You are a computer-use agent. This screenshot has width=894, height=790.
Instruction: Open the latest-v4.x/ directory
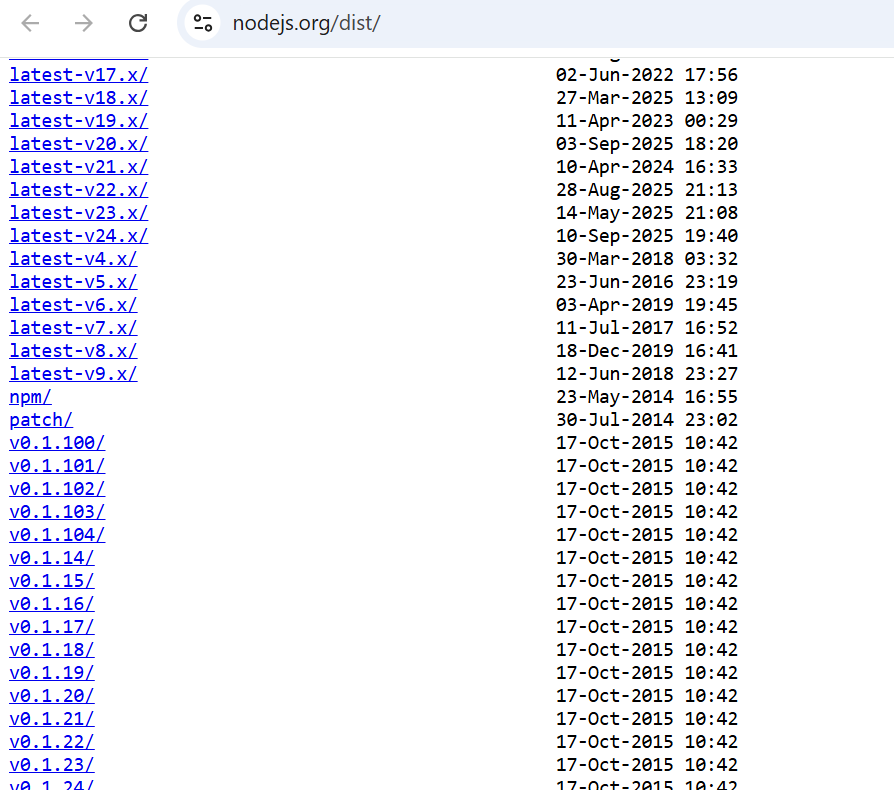[73, 259]
